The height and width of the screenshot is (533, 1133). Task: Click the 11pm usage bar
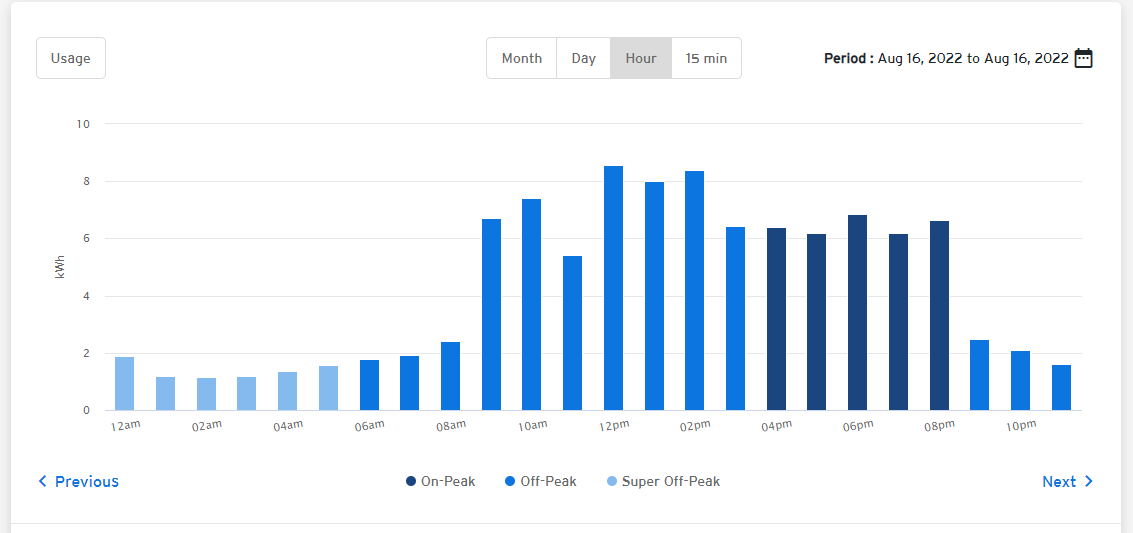(1061, 388)
